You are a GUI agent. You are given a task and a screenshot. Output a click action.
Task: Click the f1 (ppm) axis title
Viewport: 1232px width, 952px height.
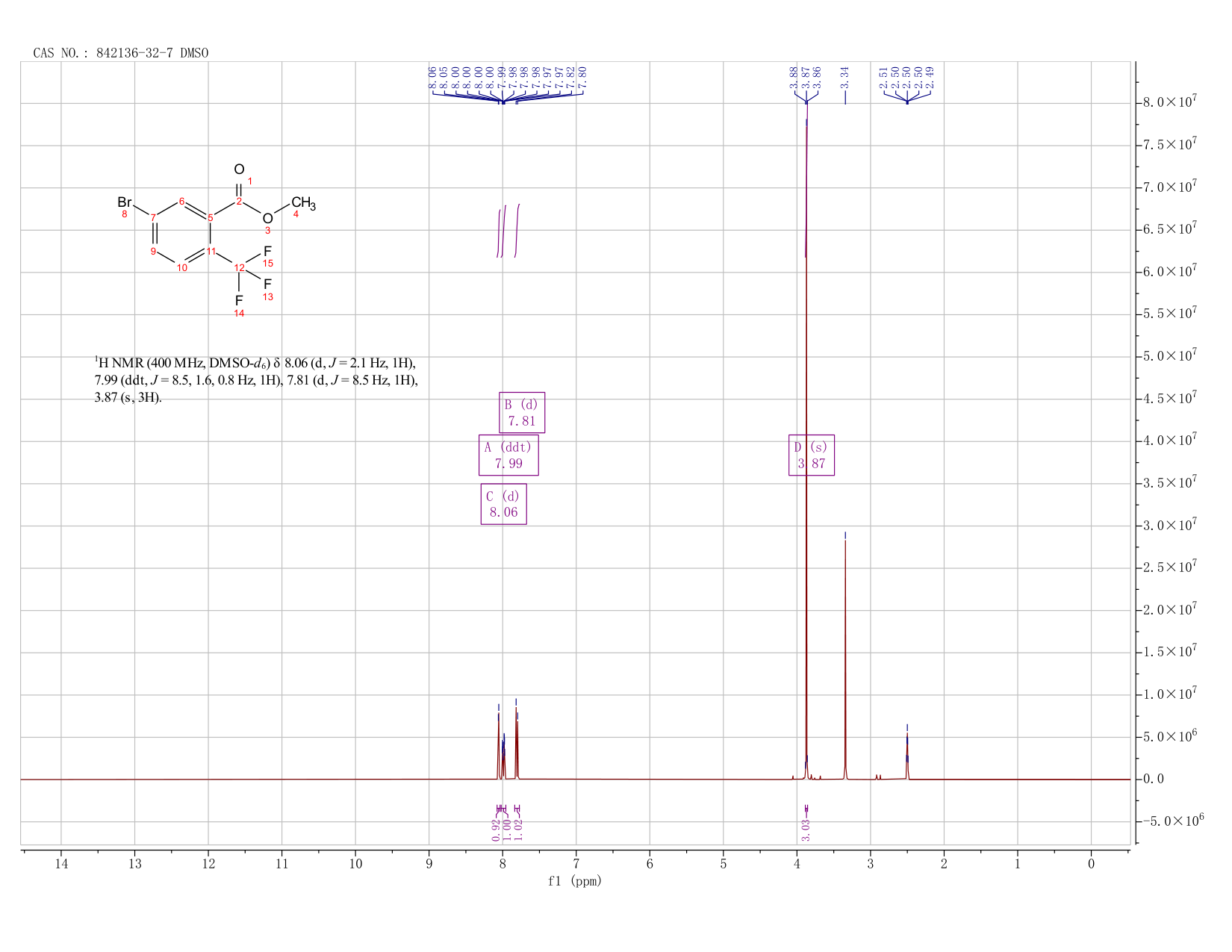(575, 881)
